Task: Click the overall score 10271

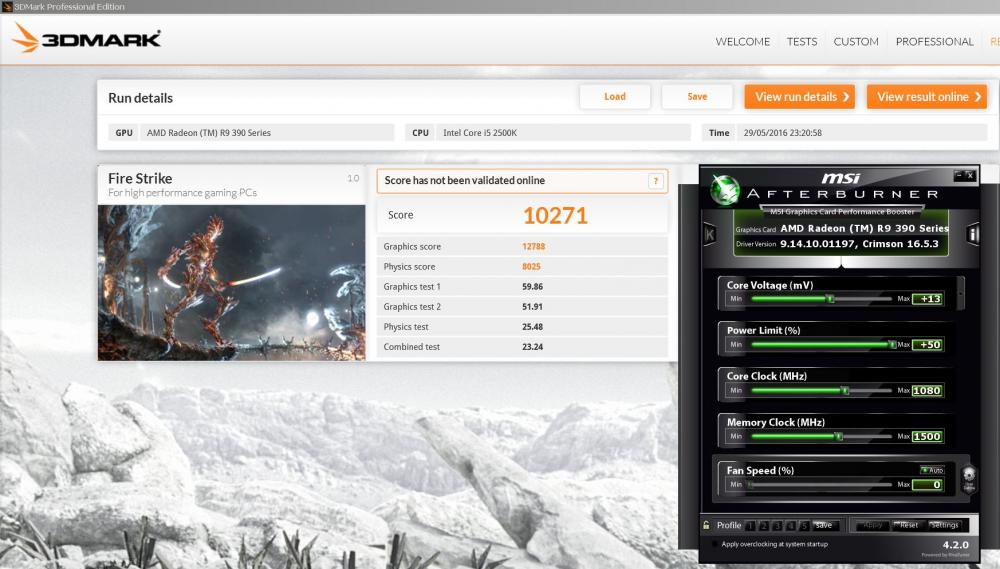Action: coord(555,216)
